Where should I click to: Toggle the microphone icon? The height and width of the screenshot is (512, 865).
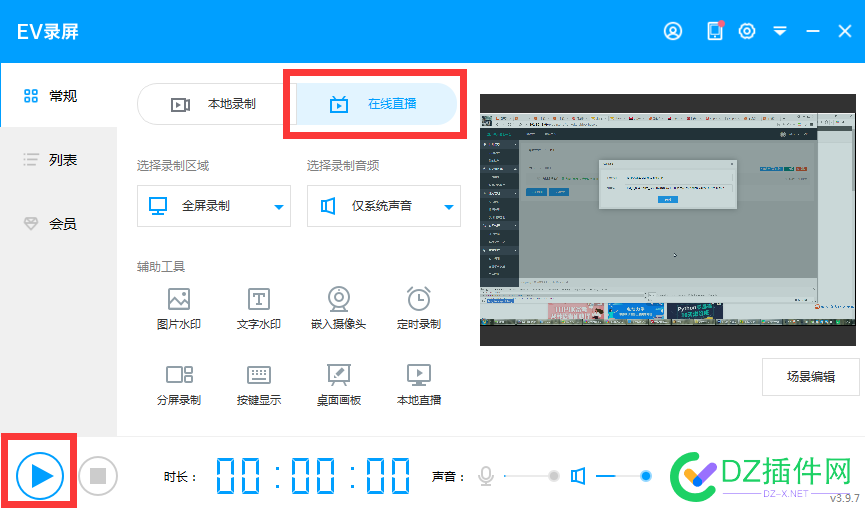(x=485, y=476)
